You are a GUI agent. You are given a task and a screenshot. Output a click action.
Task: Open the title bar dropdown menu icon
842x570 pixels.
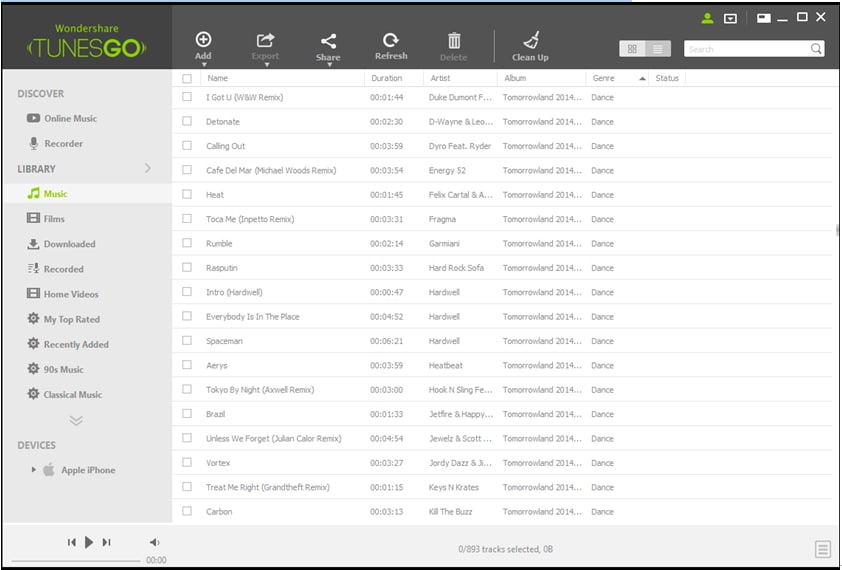pyautogui.click(x=730, y=19)
